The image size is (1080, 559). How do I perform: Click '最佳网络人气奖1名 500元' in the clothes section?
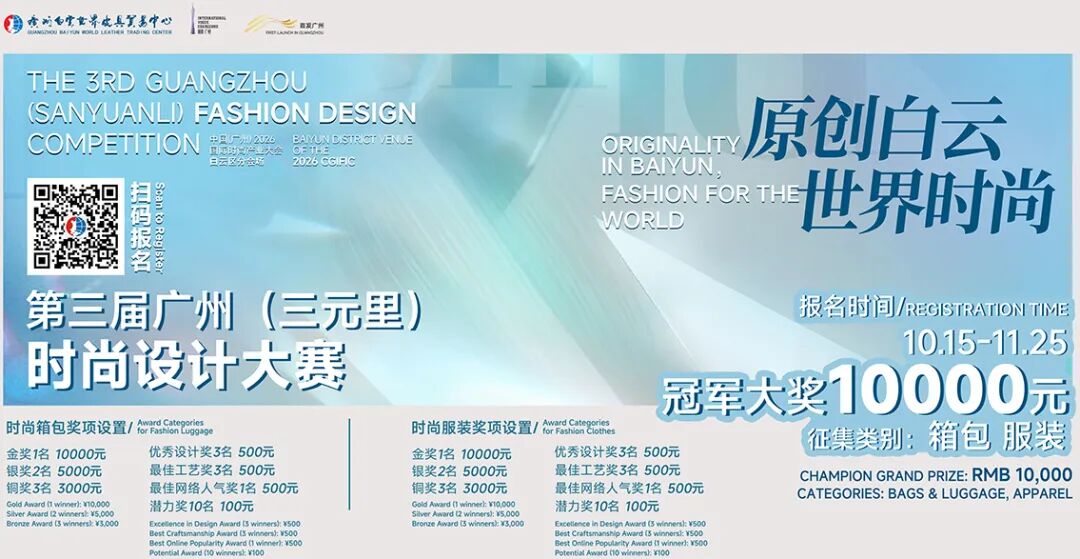[630, 489]
